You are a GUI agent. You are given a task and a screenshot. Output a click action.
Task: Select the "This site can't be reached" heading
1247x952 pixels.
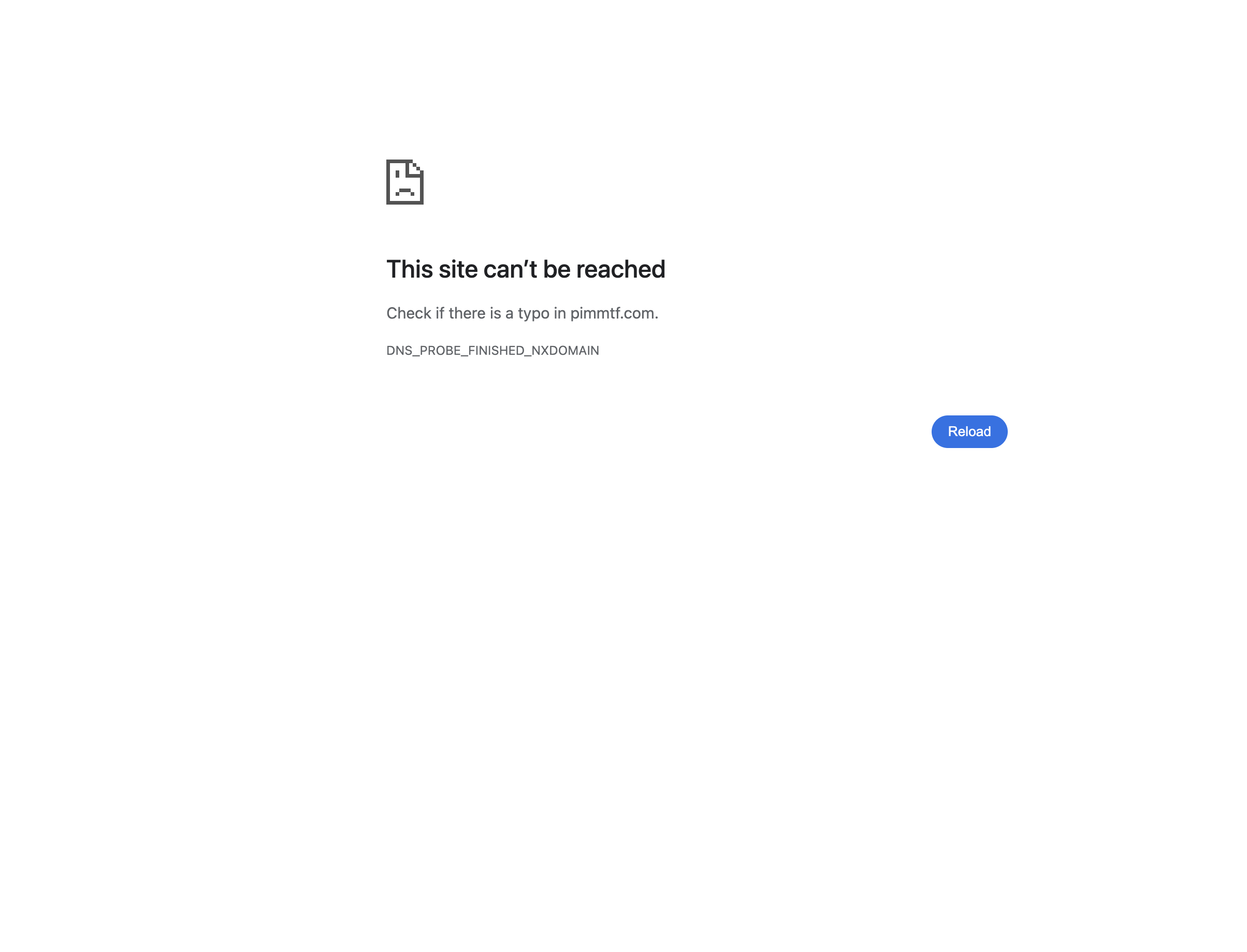[525, 269]
